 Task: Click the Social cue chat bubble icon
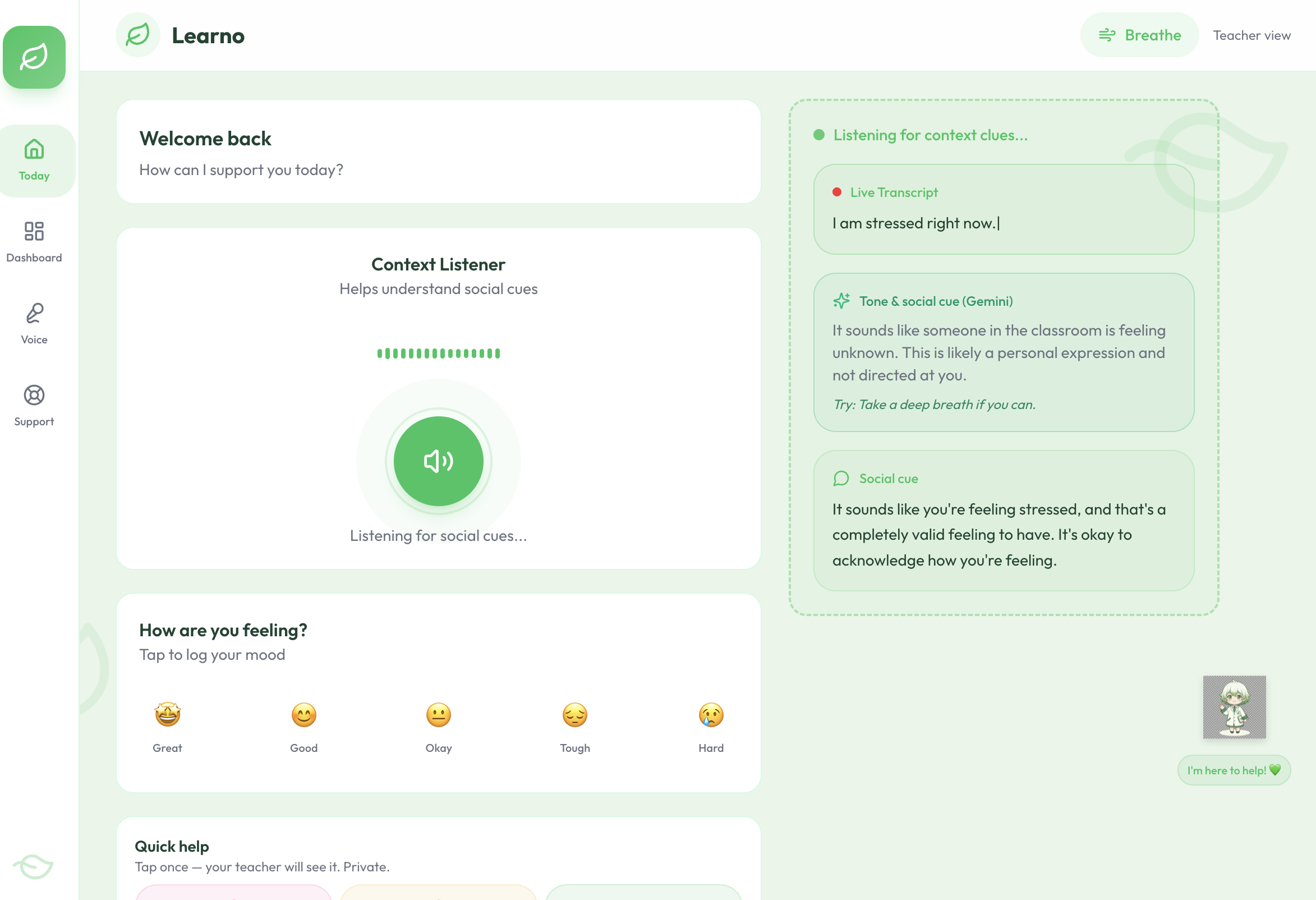click(841, 479)
